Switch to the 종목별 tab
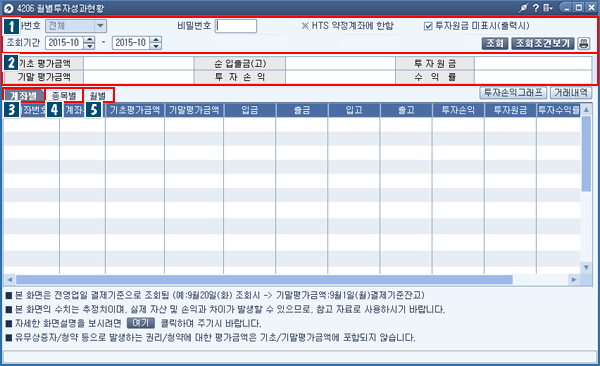The width and height of the screenshot is (600, 366). click(64, 96)
